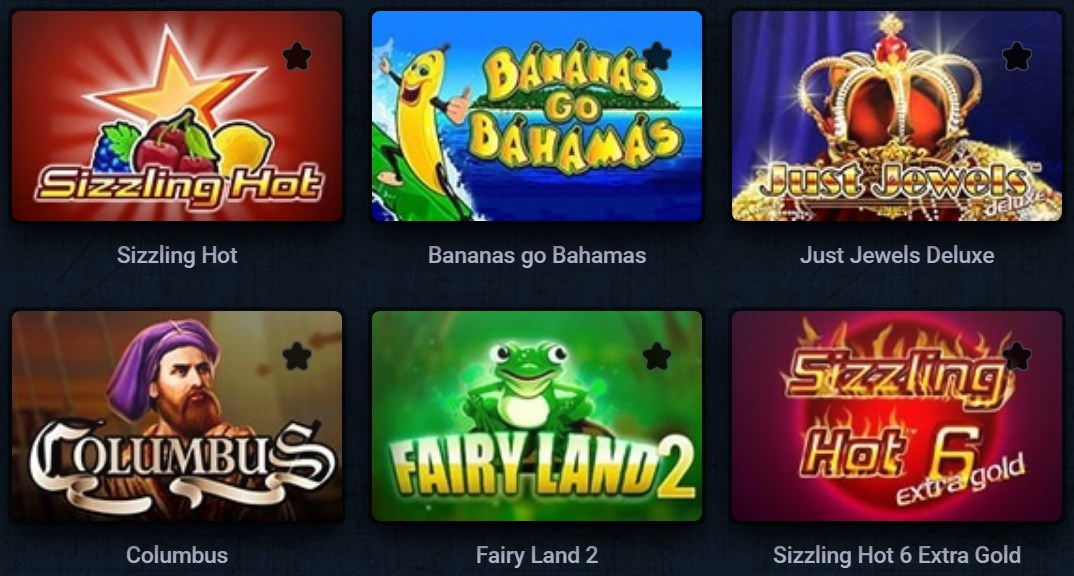Click the Sizzling Hot title text
The height and width of the screenshot is (576, 1074).
(177, 255)
